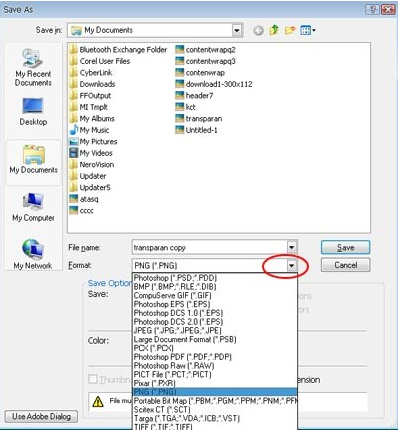Close the Save As dialog
The width and height of the screenshot is (398, 431).
coord(388,9)
